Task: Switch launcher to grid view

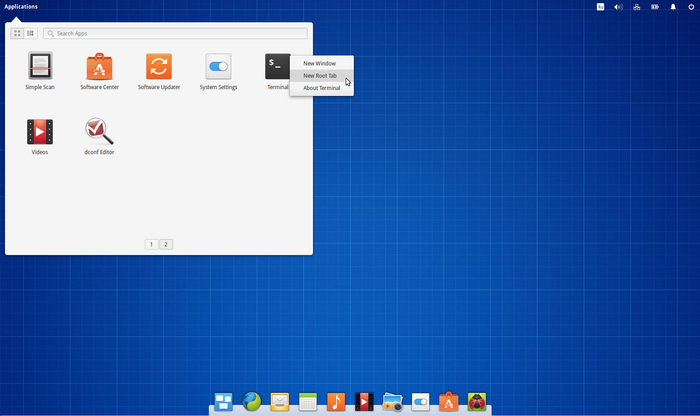Action: click(17, 33)
